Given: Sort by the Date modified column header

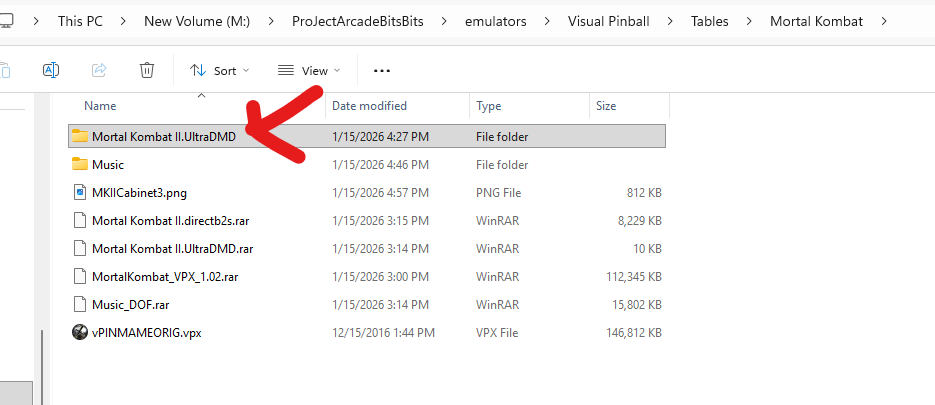Looking at the screenshot, I should pyautogui.click(x=369, y=106).
